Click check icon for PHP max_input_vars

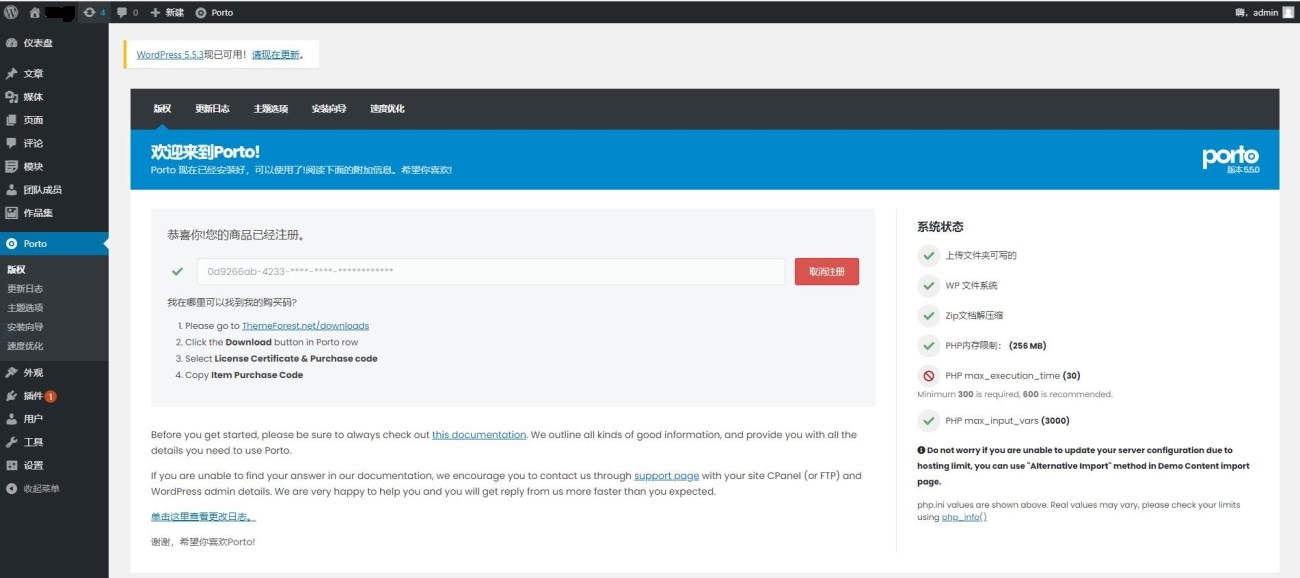929,421
